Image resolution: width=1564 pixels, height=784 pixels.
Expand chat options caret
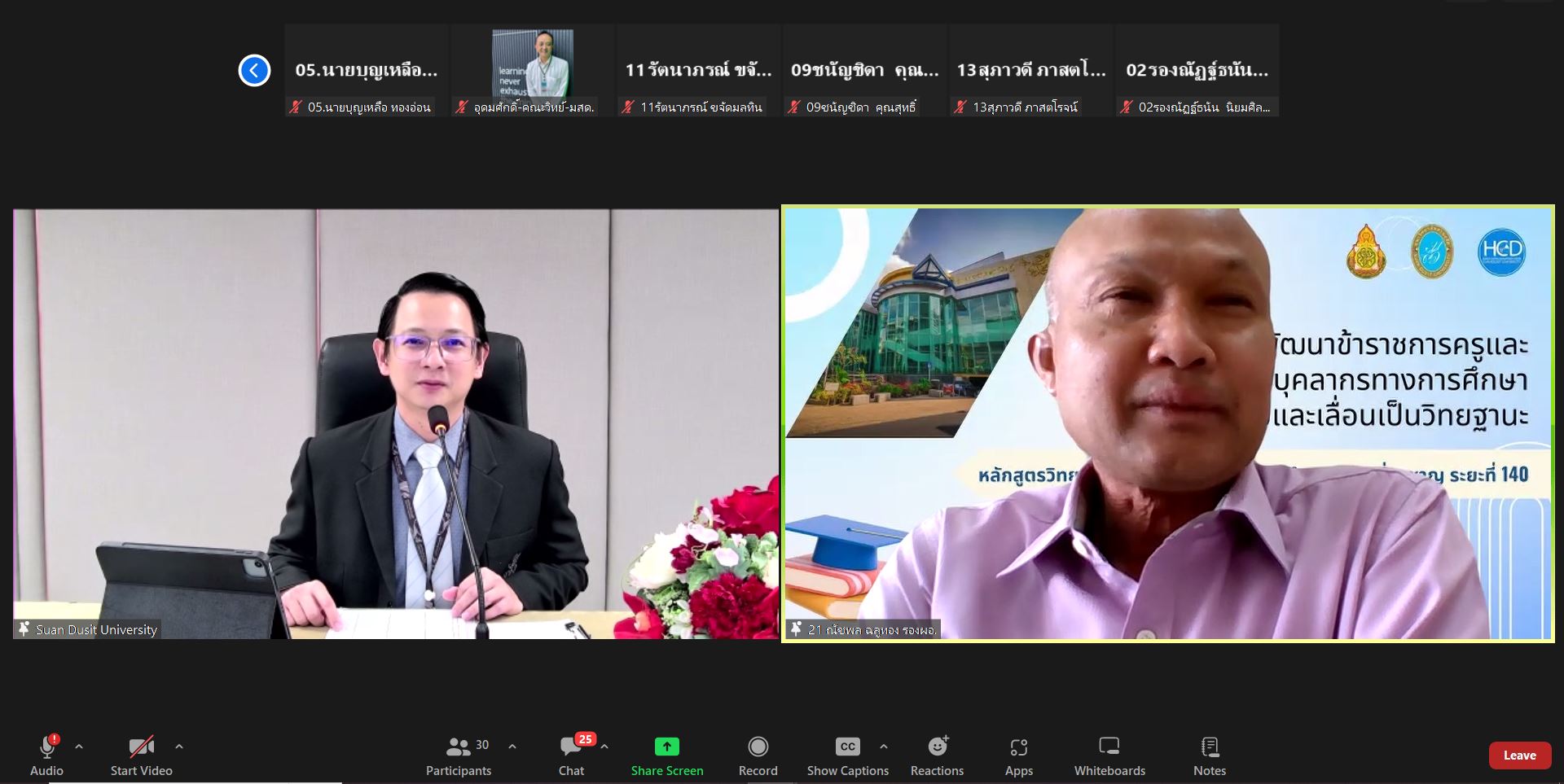pyautogui.click(x=604, y=746)
